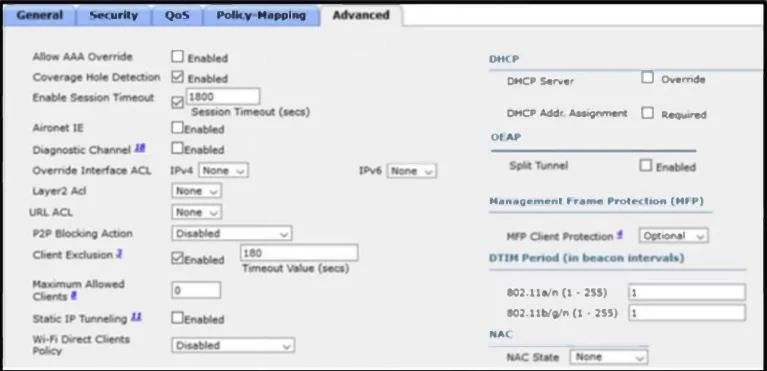Viewport: 767px width, 371px height.
Task: Open the NAC State dropdown
Action: tap(609, 357)
